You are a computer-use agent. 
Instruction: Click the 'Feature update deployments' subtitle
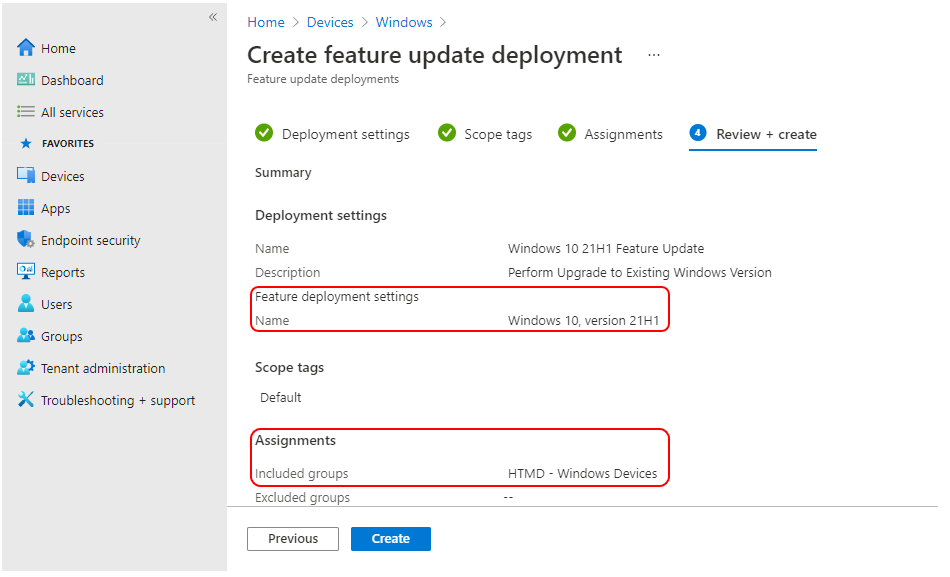(323, 79)
